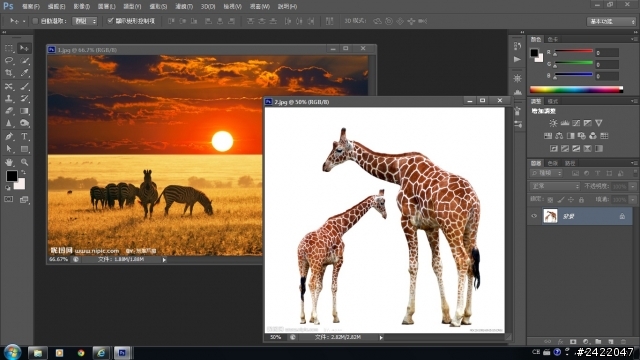Open the layer opacity dropdown arrow

click(633, 187)
